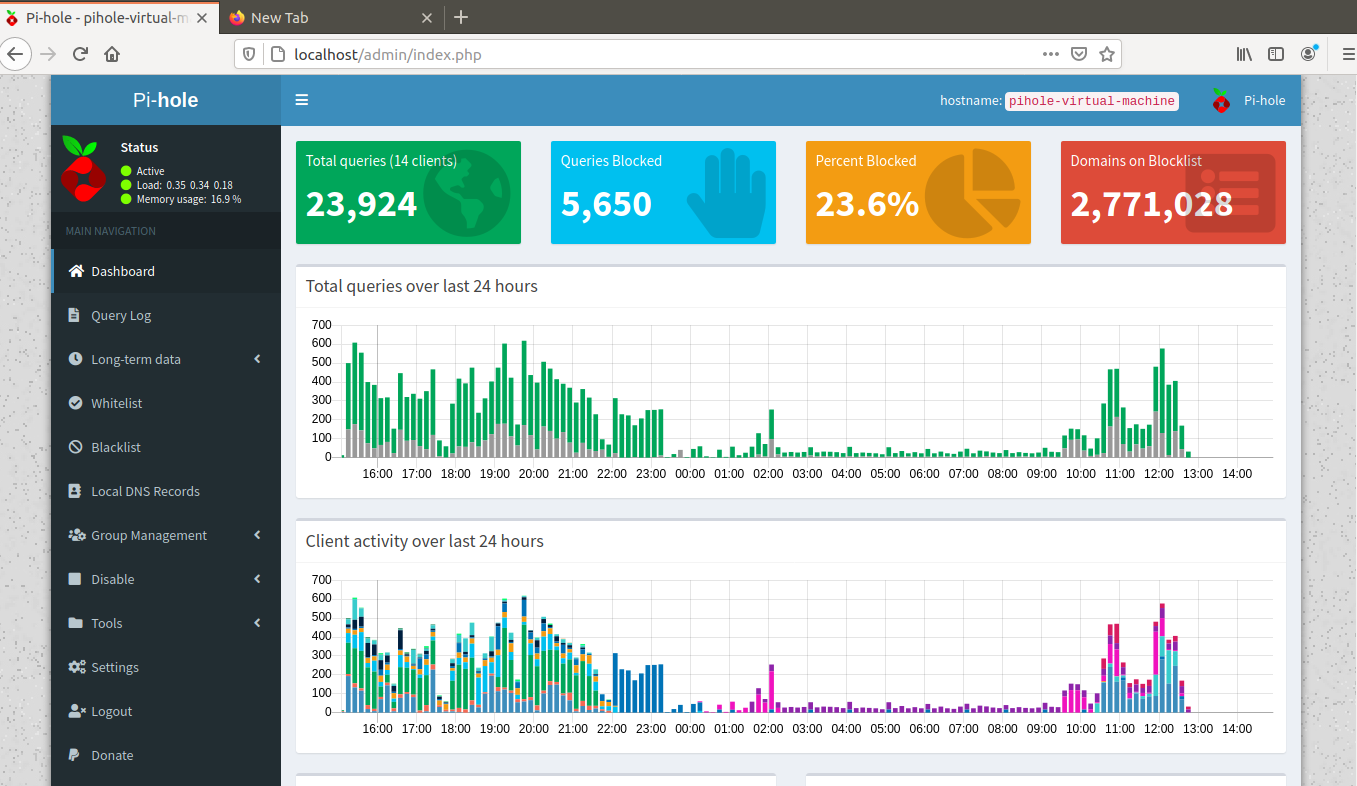
Task: Click the Total queries green card
Action: tap(408, 192)
